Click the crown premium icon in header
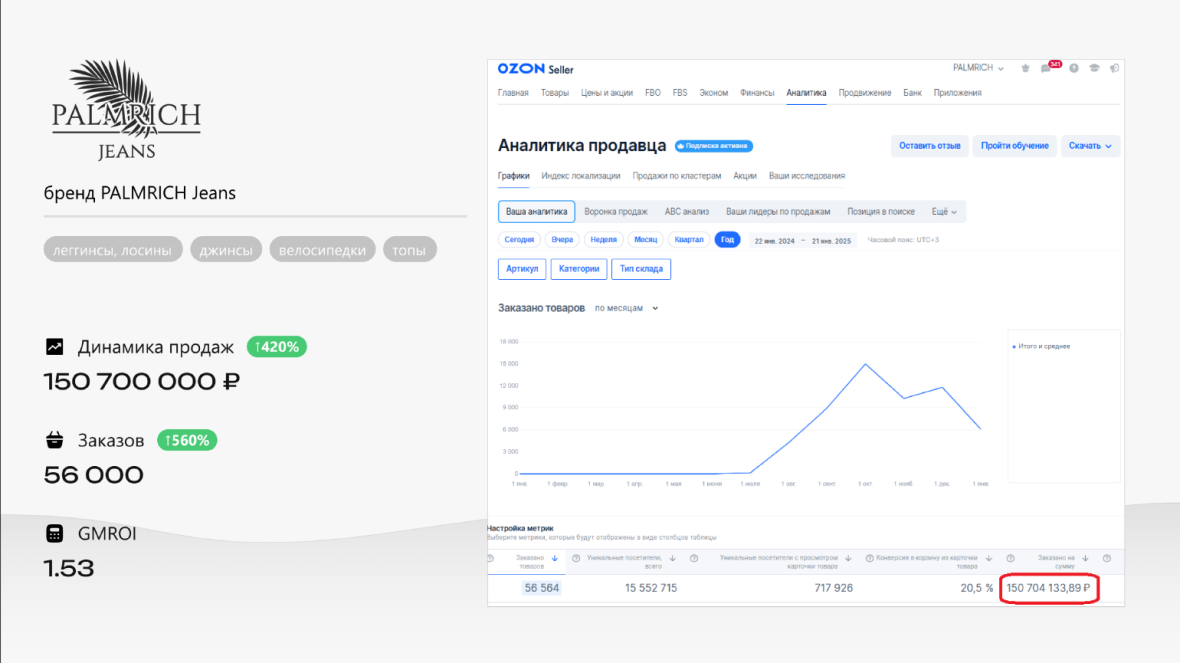The width and height of the screenshot is (1180, 663). pyautogui.click(x=1025, y=68)
